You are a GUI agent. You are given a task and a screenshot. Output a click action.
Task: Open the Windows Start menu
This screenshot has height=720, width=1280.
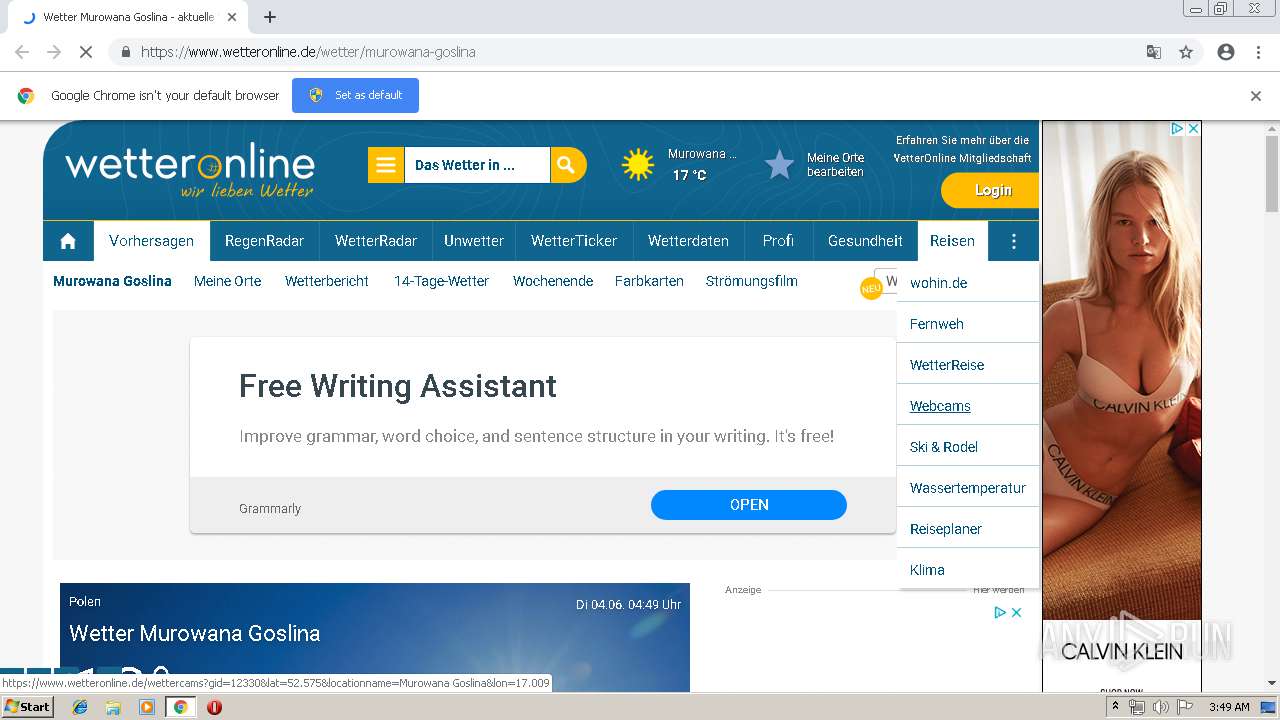[28, 707]
